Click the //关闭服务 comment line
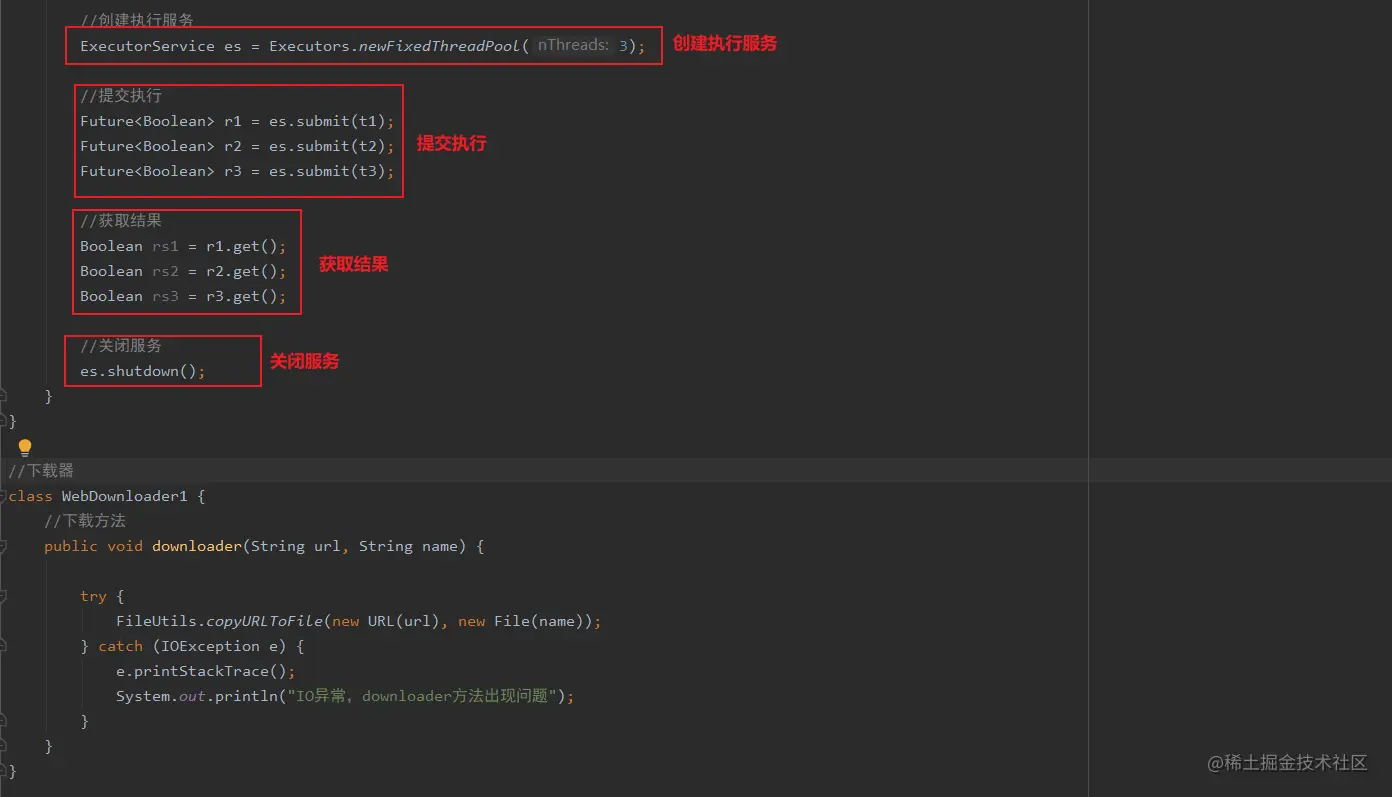1392x797 pixels. (121, 346)
